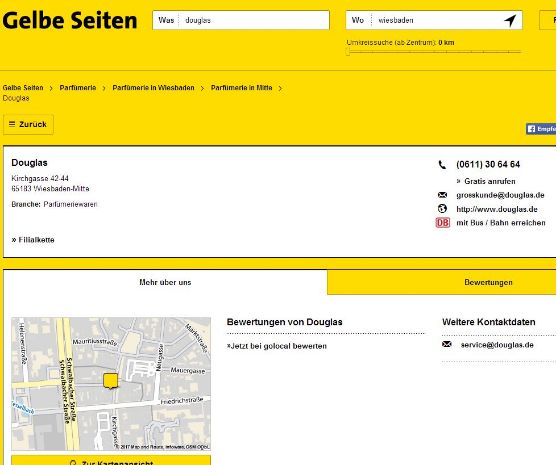Click Jetzt bei golocal bewerten link
Screen dimensions: 557x465
[x=277, y=346]
